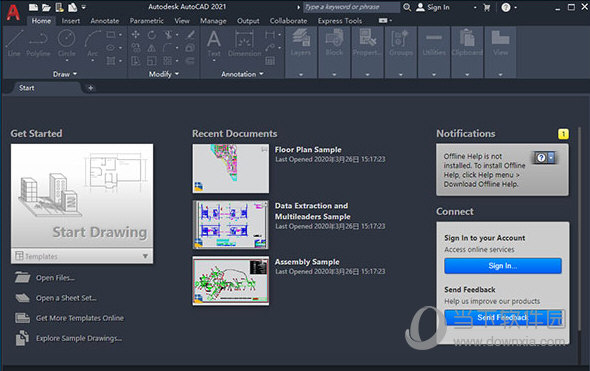Click Explore Sample Drawings... link

point(79,338)
